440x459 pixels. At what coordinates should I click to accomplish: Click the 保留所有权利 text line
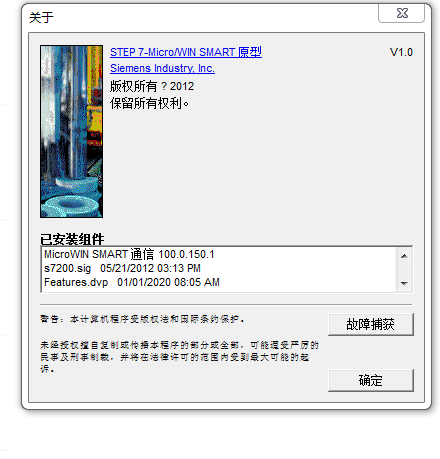(149, 103)
